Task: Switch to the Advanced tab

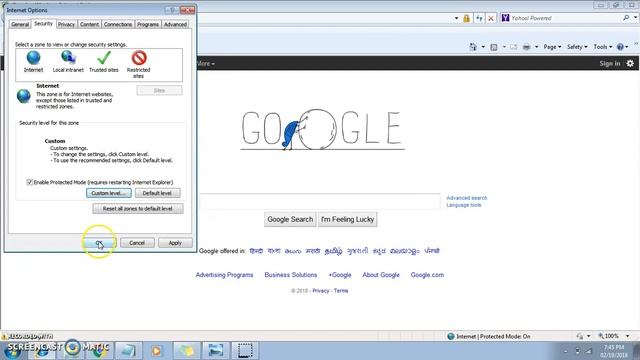Action: [175, 24]
